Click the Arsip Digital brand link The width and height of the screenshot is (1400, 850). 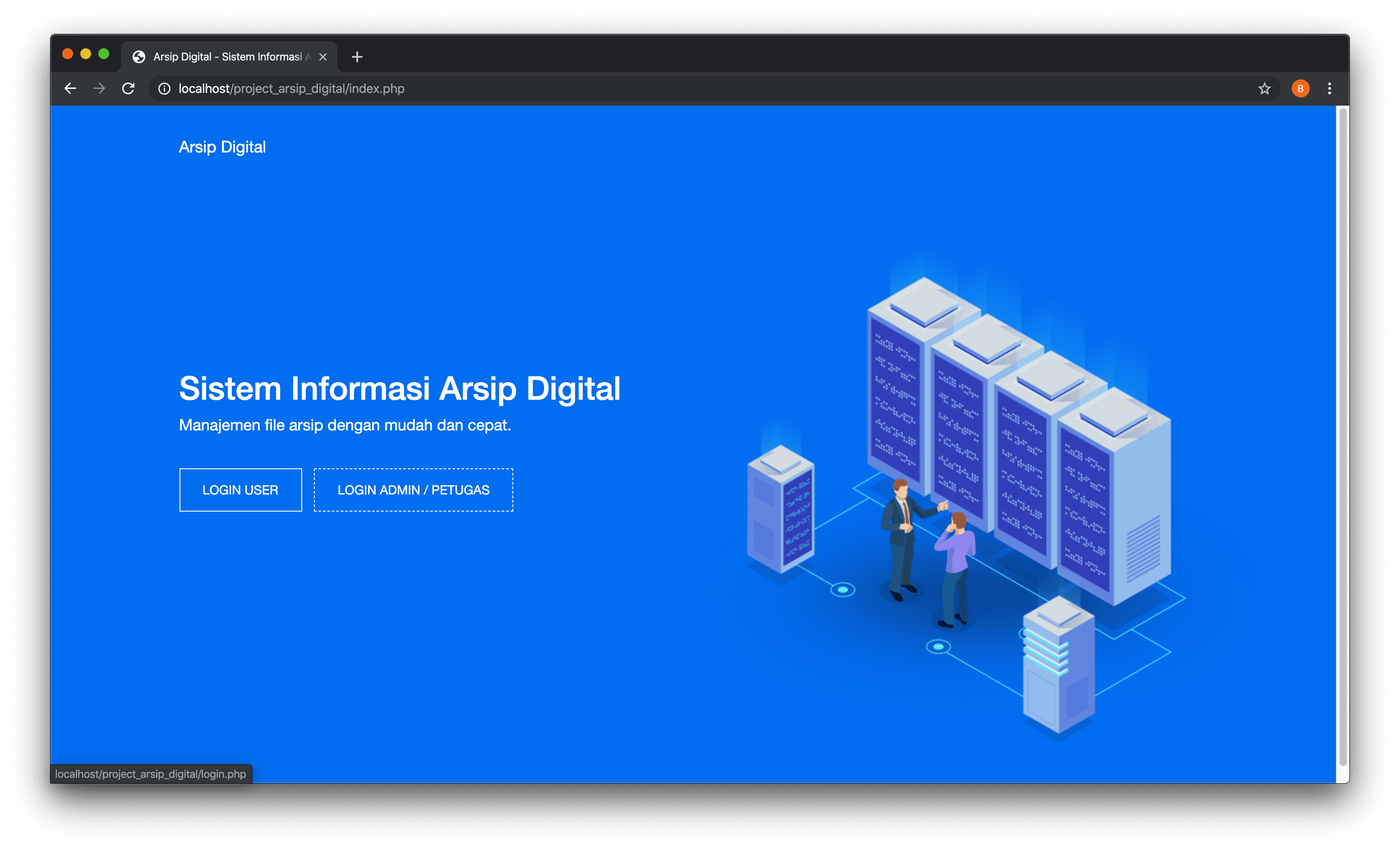(x=222, y=147)
